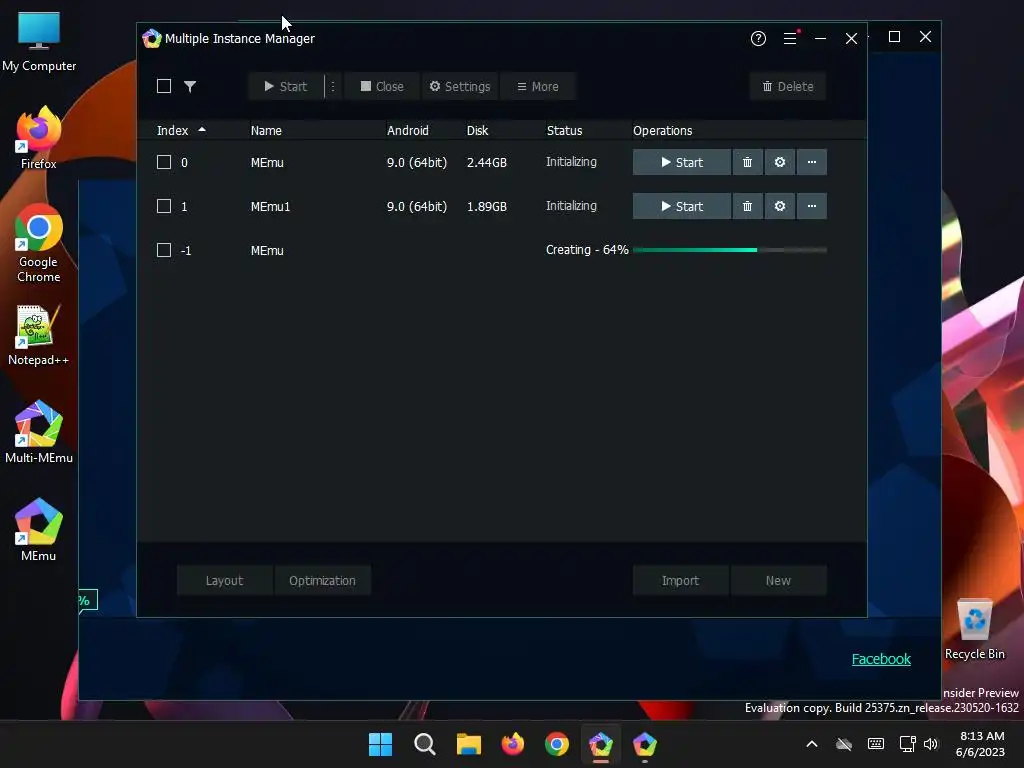Click the Android column header
1024x768 pixels.
pos(408,131)
